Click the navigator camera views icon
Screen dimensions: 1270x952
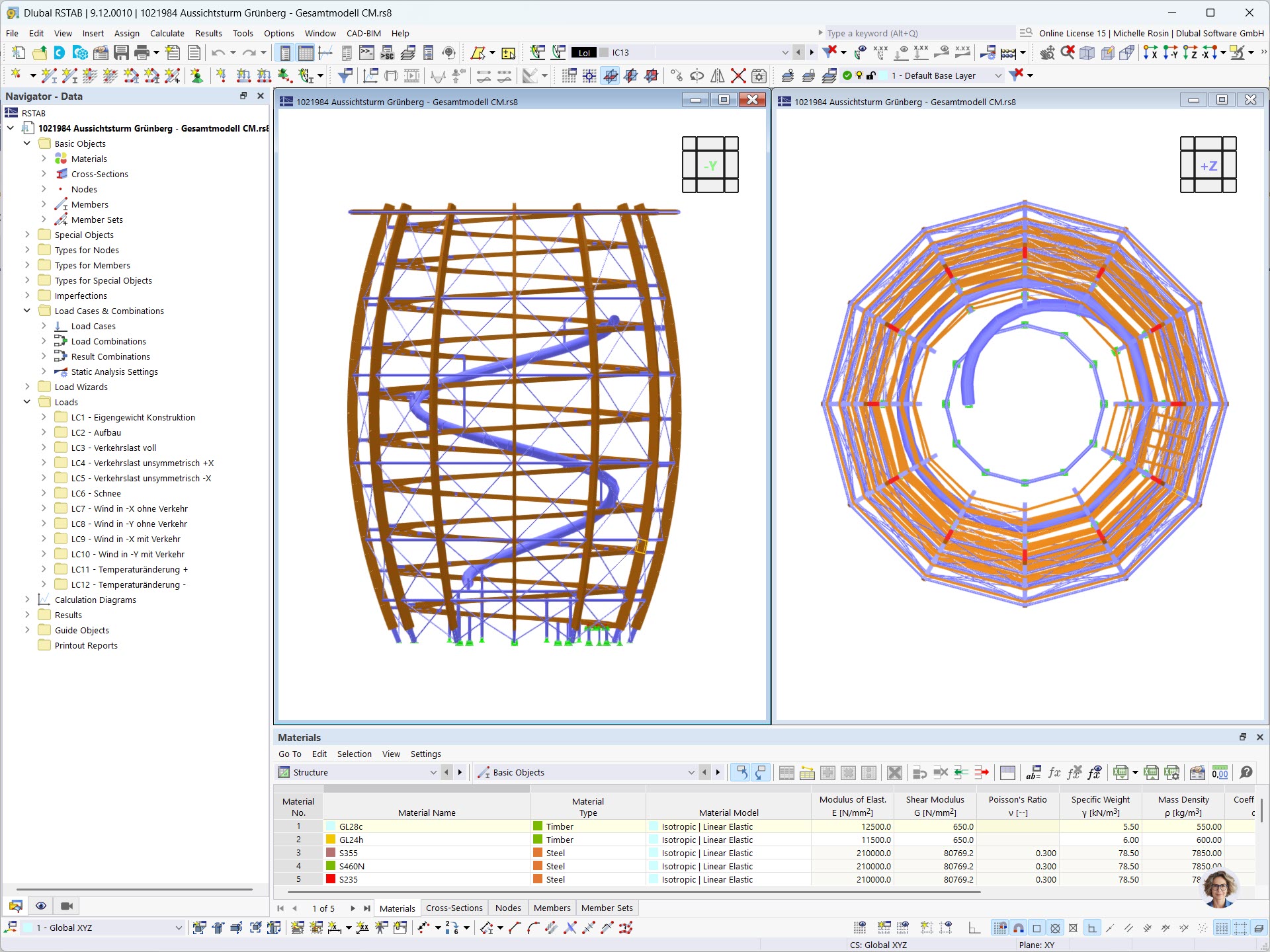coord(67,906)
